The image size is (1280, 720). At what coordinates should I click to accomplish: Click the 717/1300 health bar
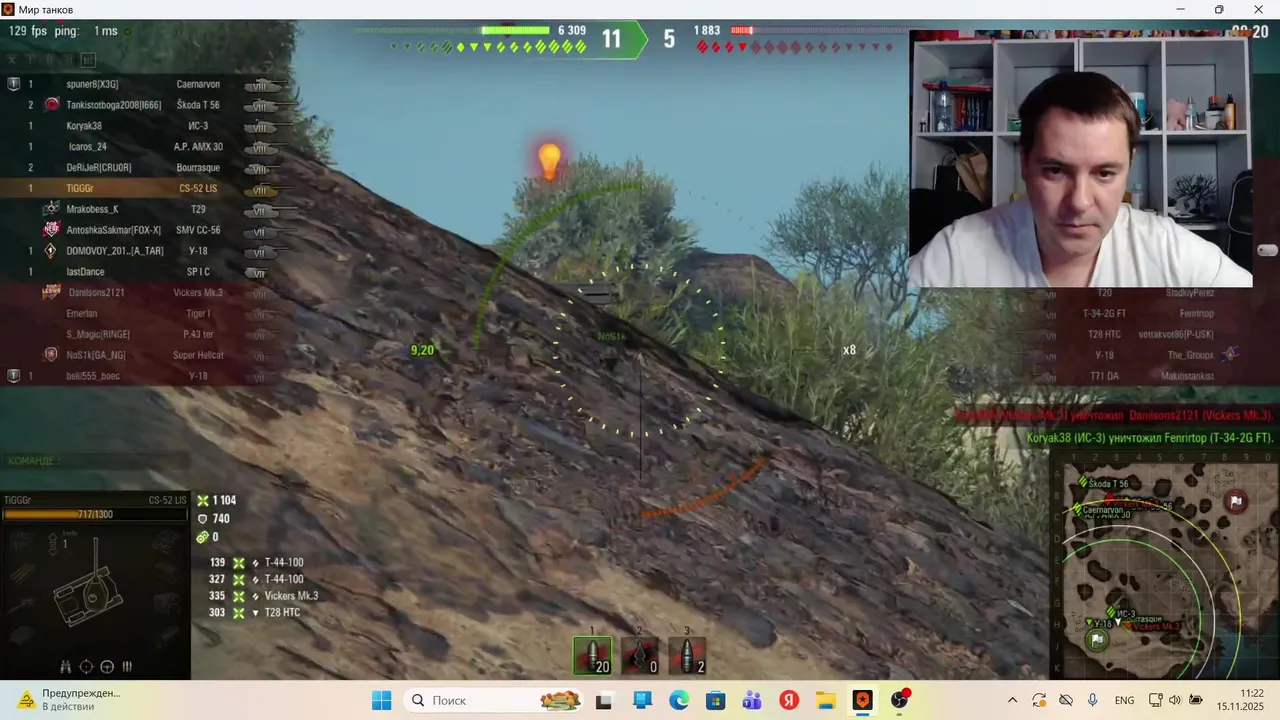[x=94, y=515]
